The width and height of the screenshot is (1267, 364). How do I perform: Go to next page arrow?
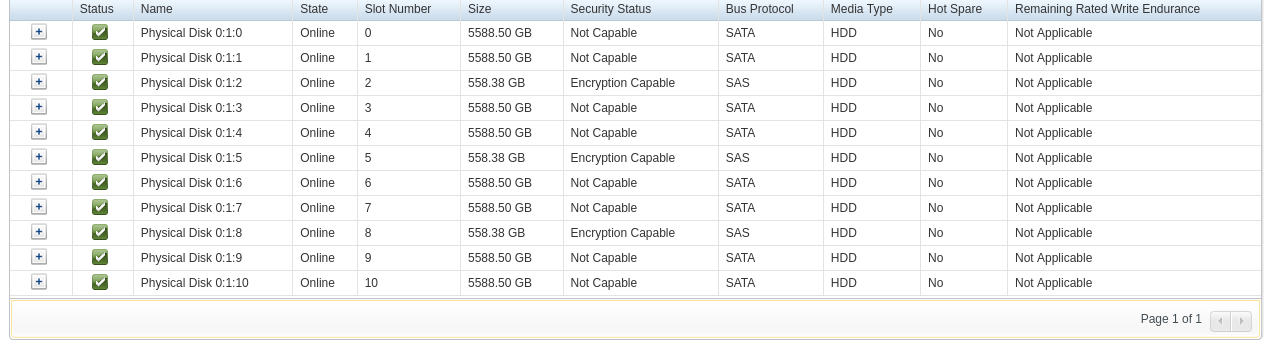[x=1241, y=321]
